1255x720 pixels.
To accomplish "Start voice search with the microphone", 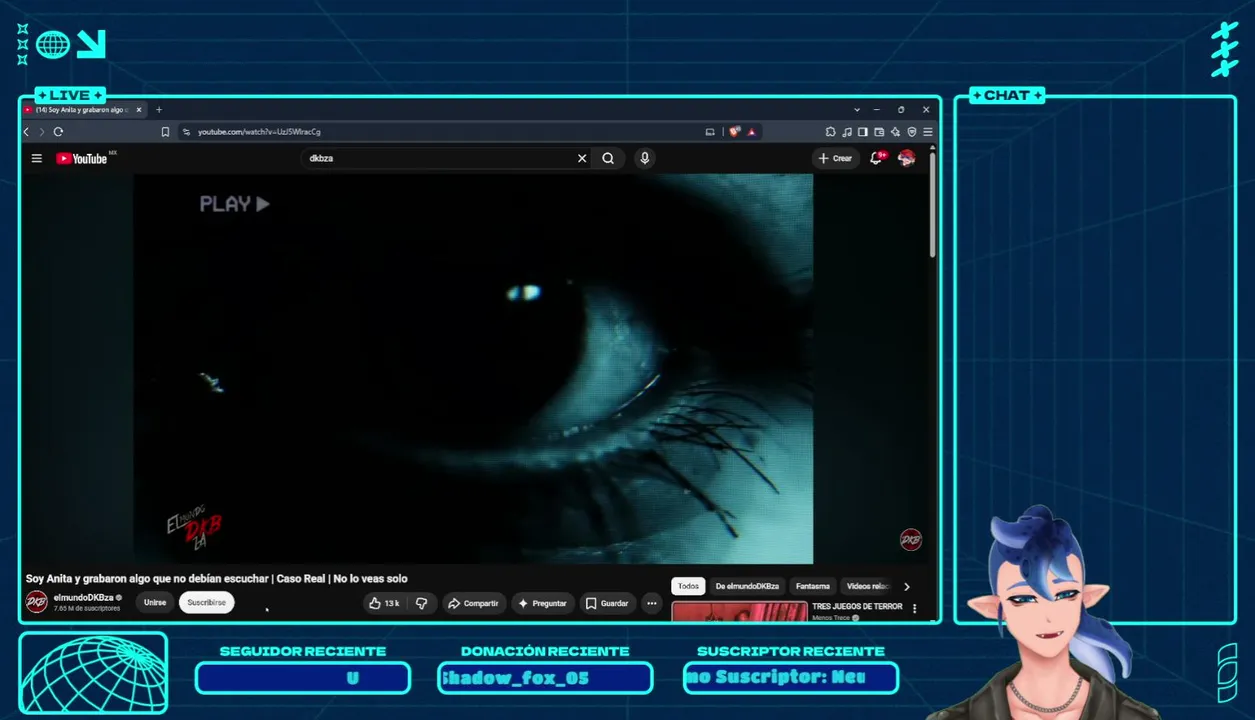I will click(645, 158).
